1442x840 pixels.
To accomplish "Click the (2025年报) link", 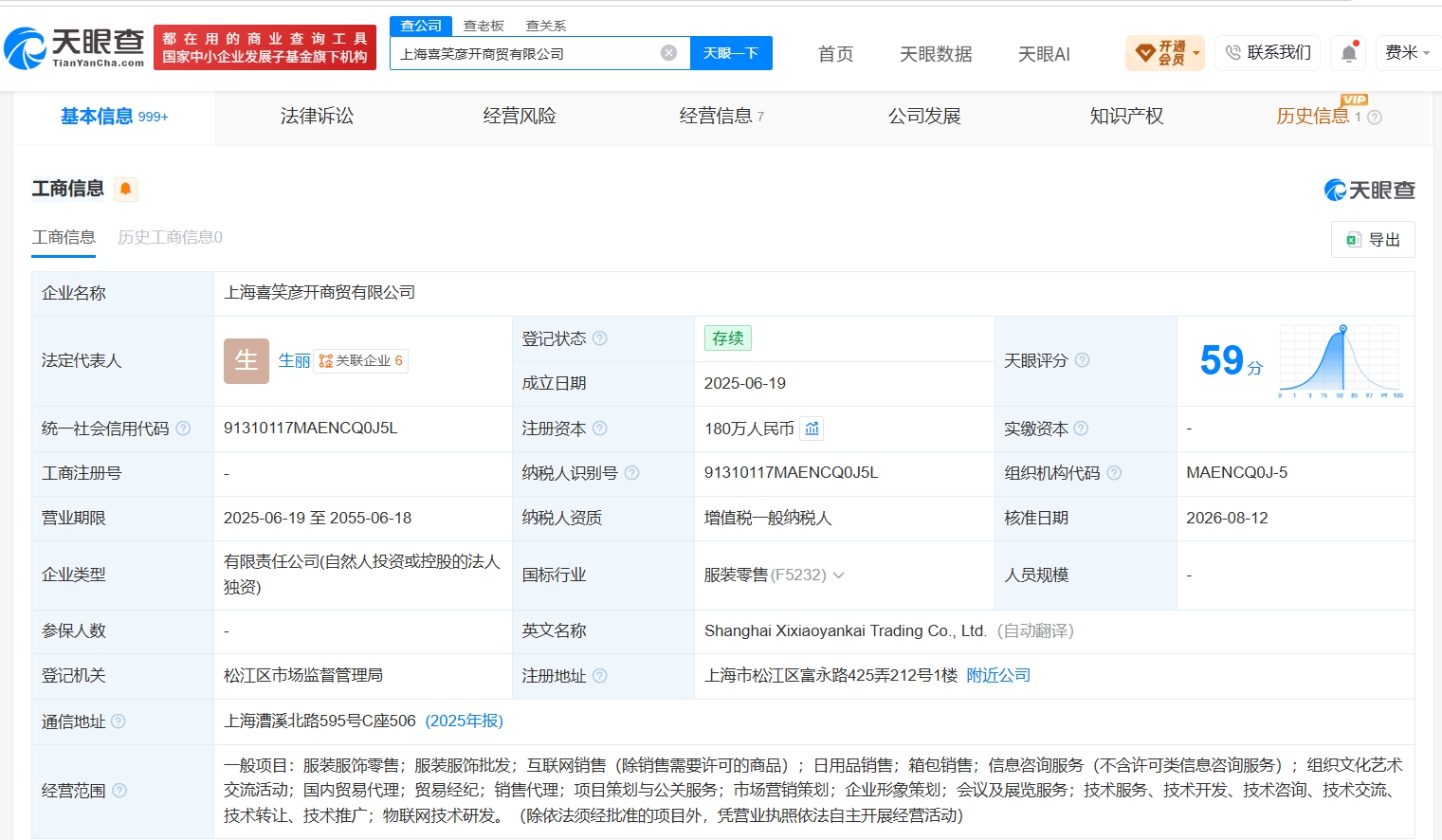I will point(465,721).
